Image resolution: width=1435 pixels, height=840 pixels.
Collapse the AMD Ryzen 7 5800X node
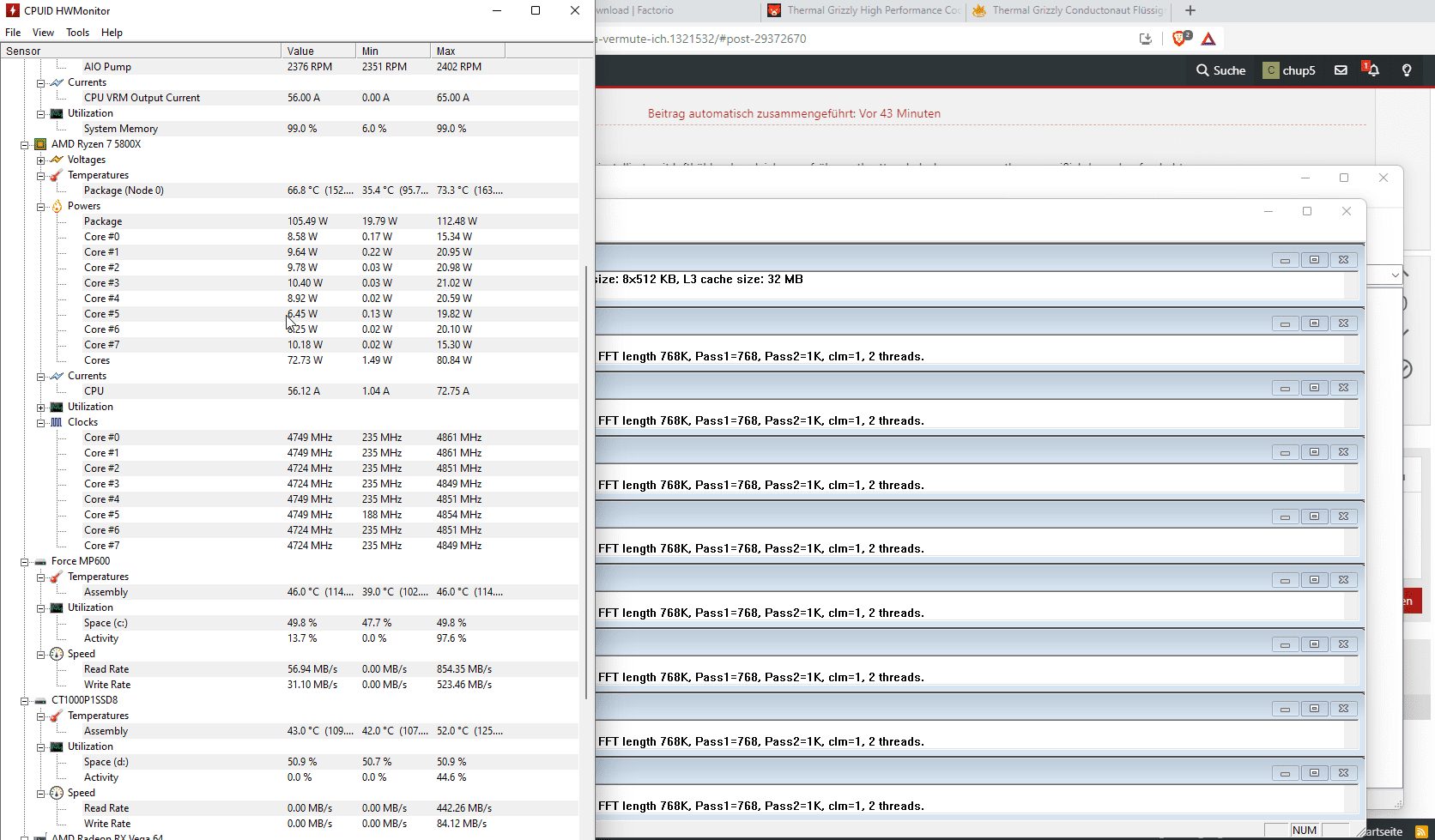click(x=25, y=144)
